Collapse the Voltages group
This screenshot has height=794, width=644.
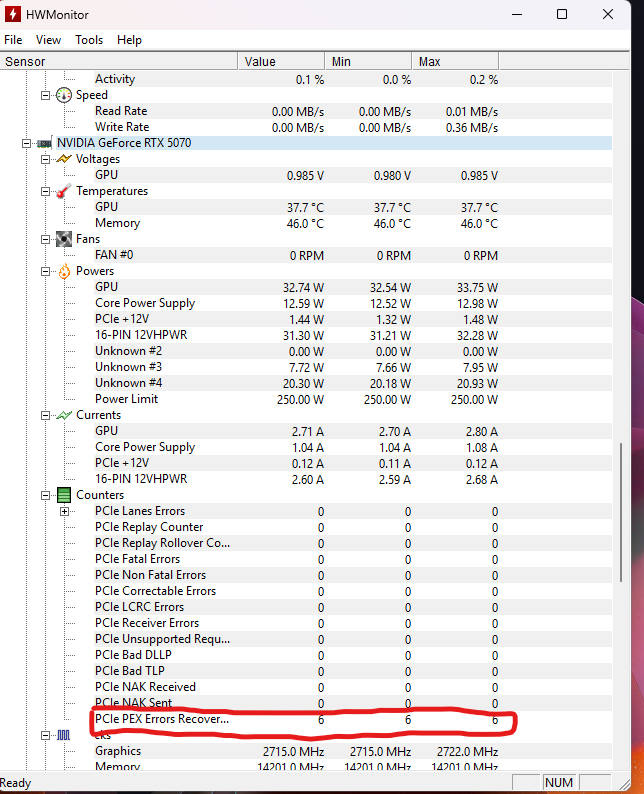click(46, 160)
